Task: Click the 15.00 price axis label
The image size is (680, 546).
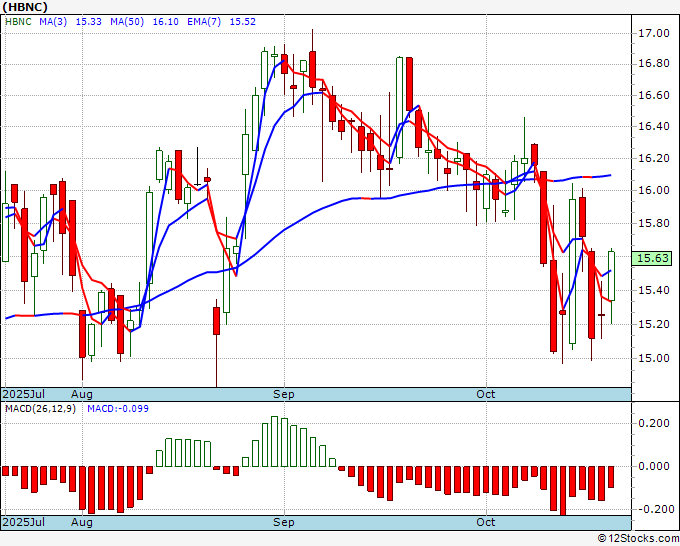Action: coord(654,358)
